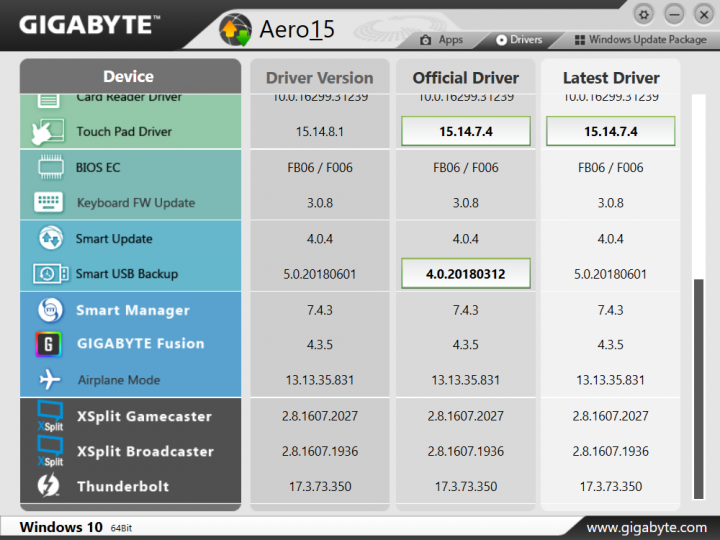Click Smart USB Backup driver version 5.0.20180601
This screenshot has height=540, width=720.
(320, 274)
